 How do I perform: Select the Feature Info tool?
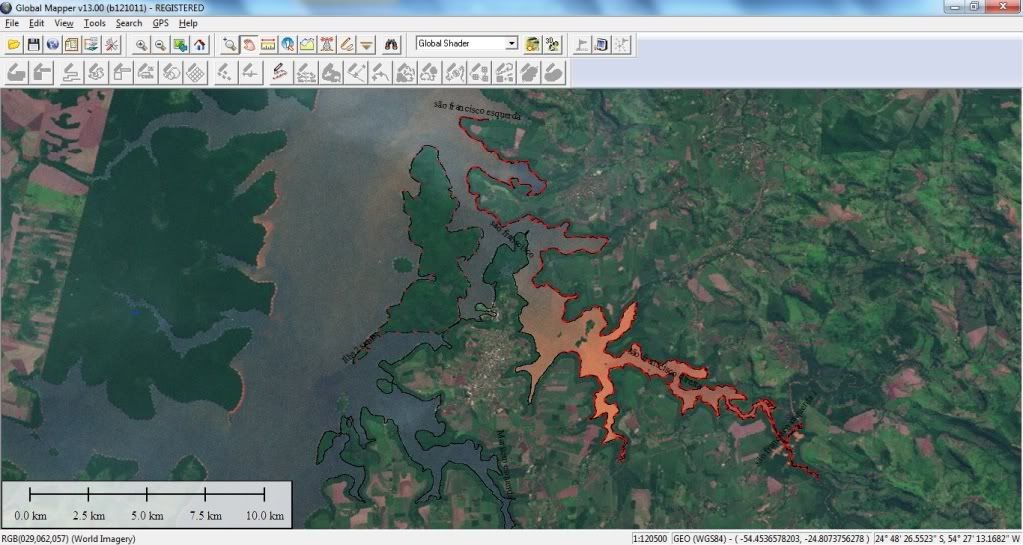pos(288,44)
